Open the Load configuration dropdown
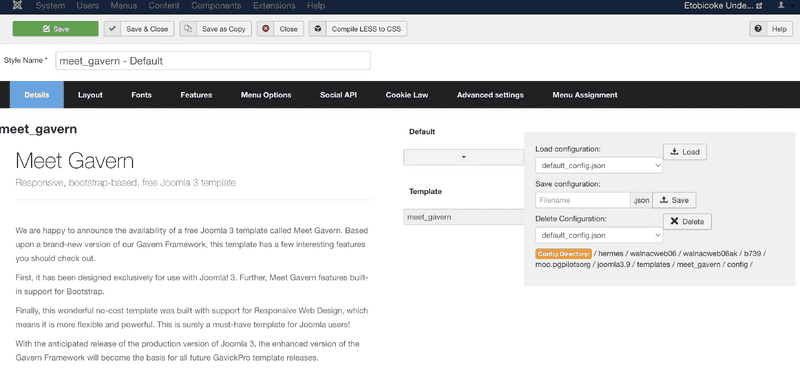 [x=598, y=165]
